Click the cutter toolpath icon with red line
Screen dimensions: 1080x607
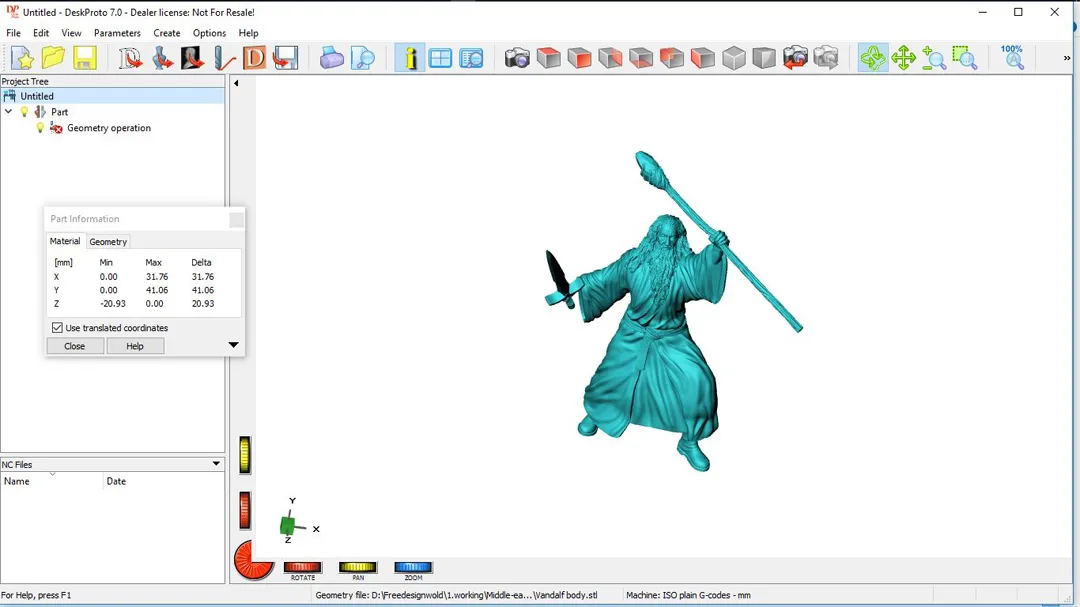(224, 58)
